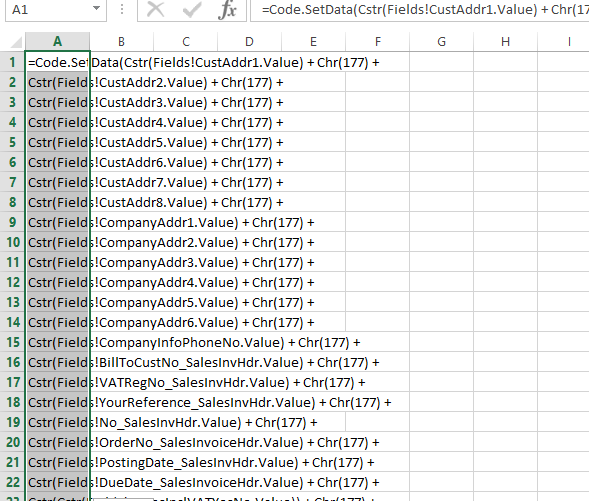589x501 pixels.
Task: Click the YourReference_SalesInvHdr.Value cell
Action: pos(57,402)
